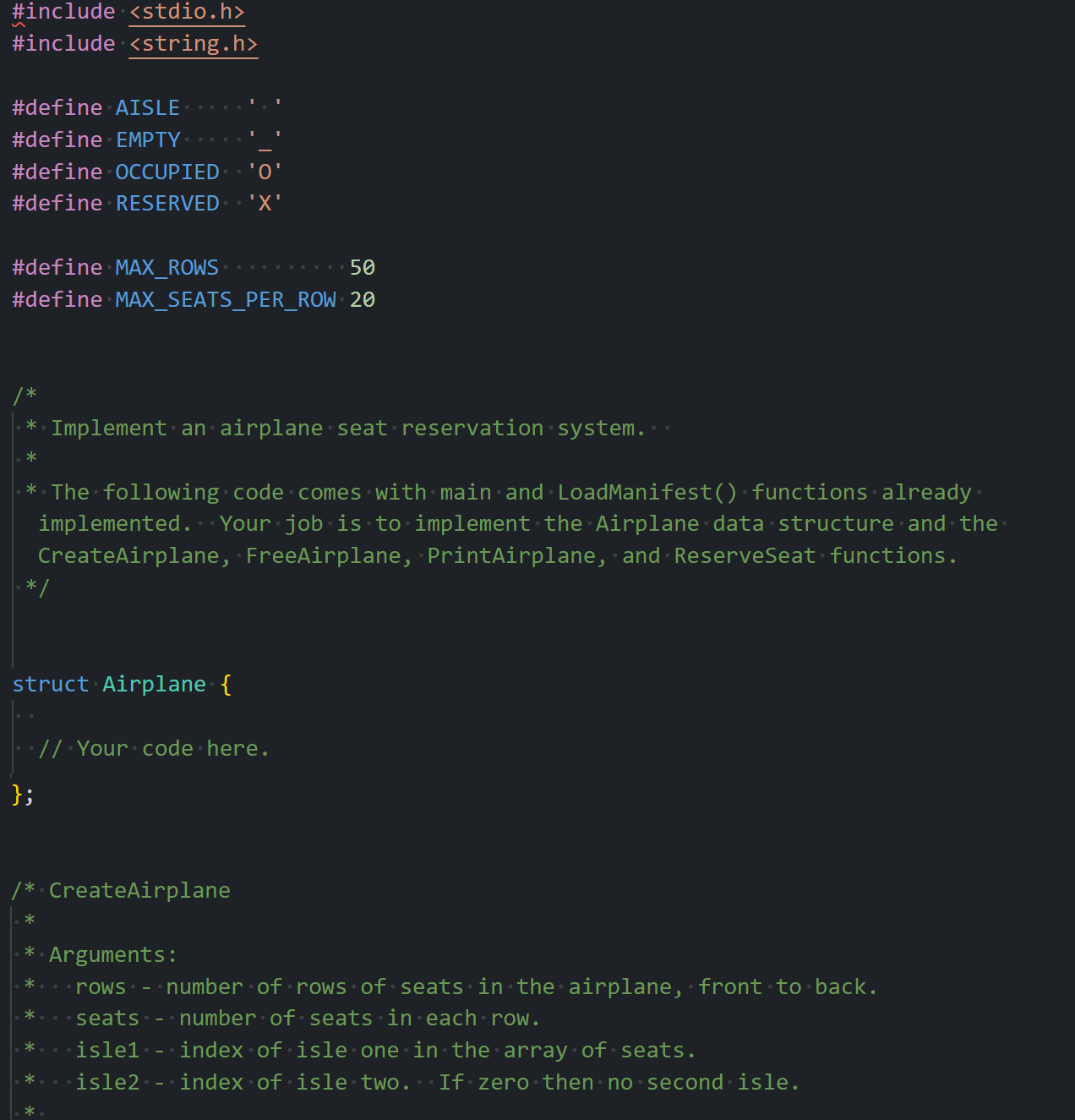This screenshot has width=1075, height=1120.
Task: Click the 'CreateAirplane' comment heading
Action: 139,891
